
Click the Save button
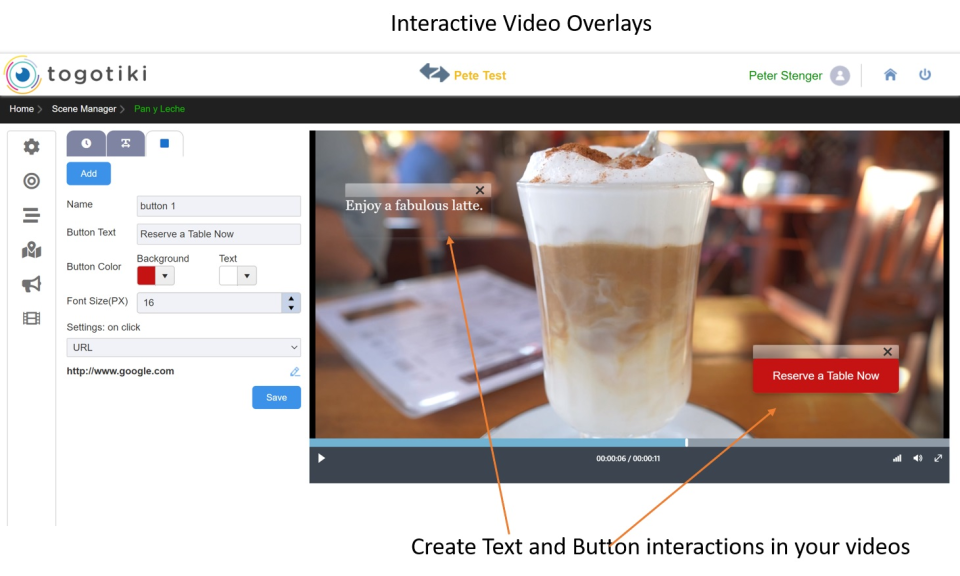click(x=276, y=397)
